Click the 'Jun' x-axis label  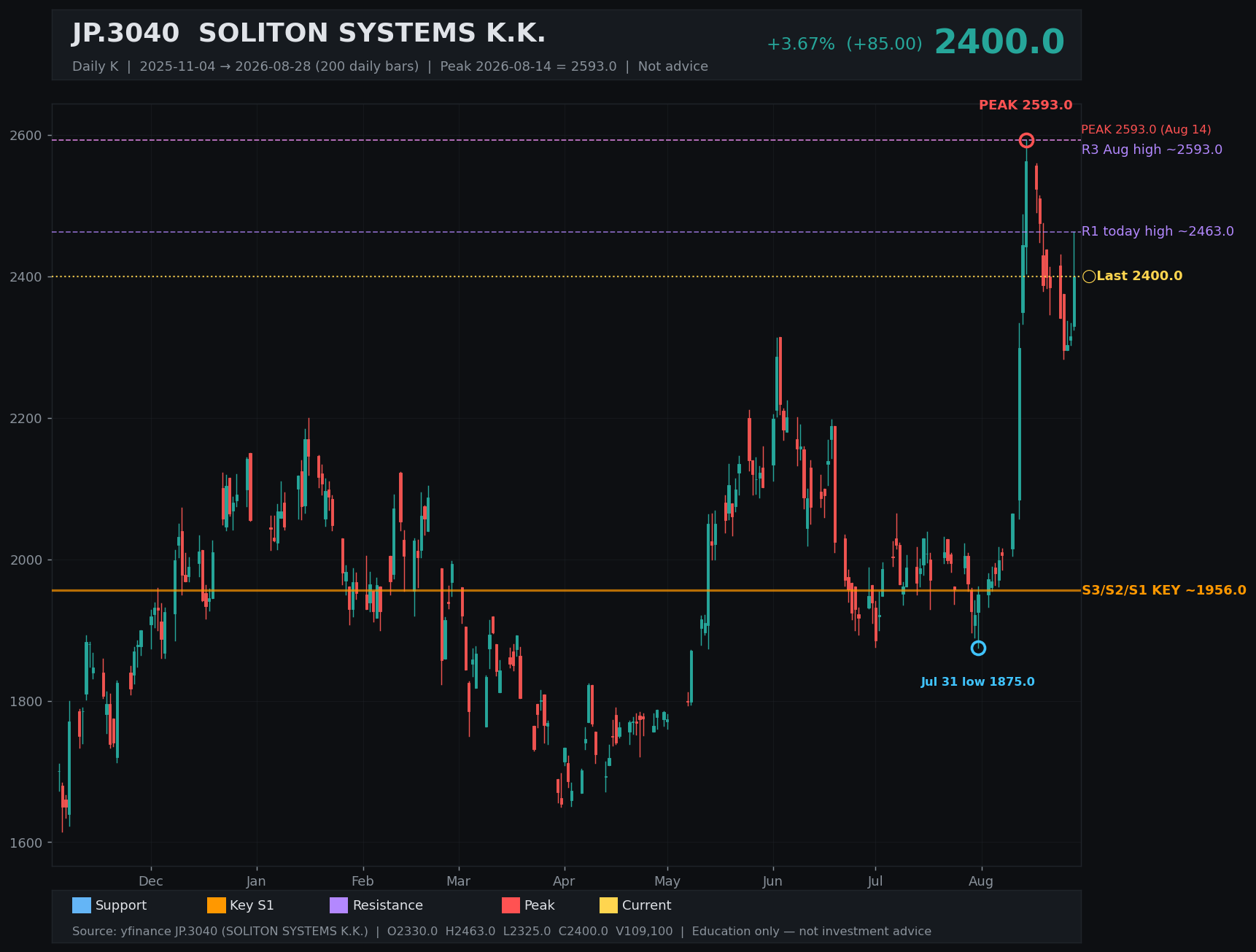772,881
